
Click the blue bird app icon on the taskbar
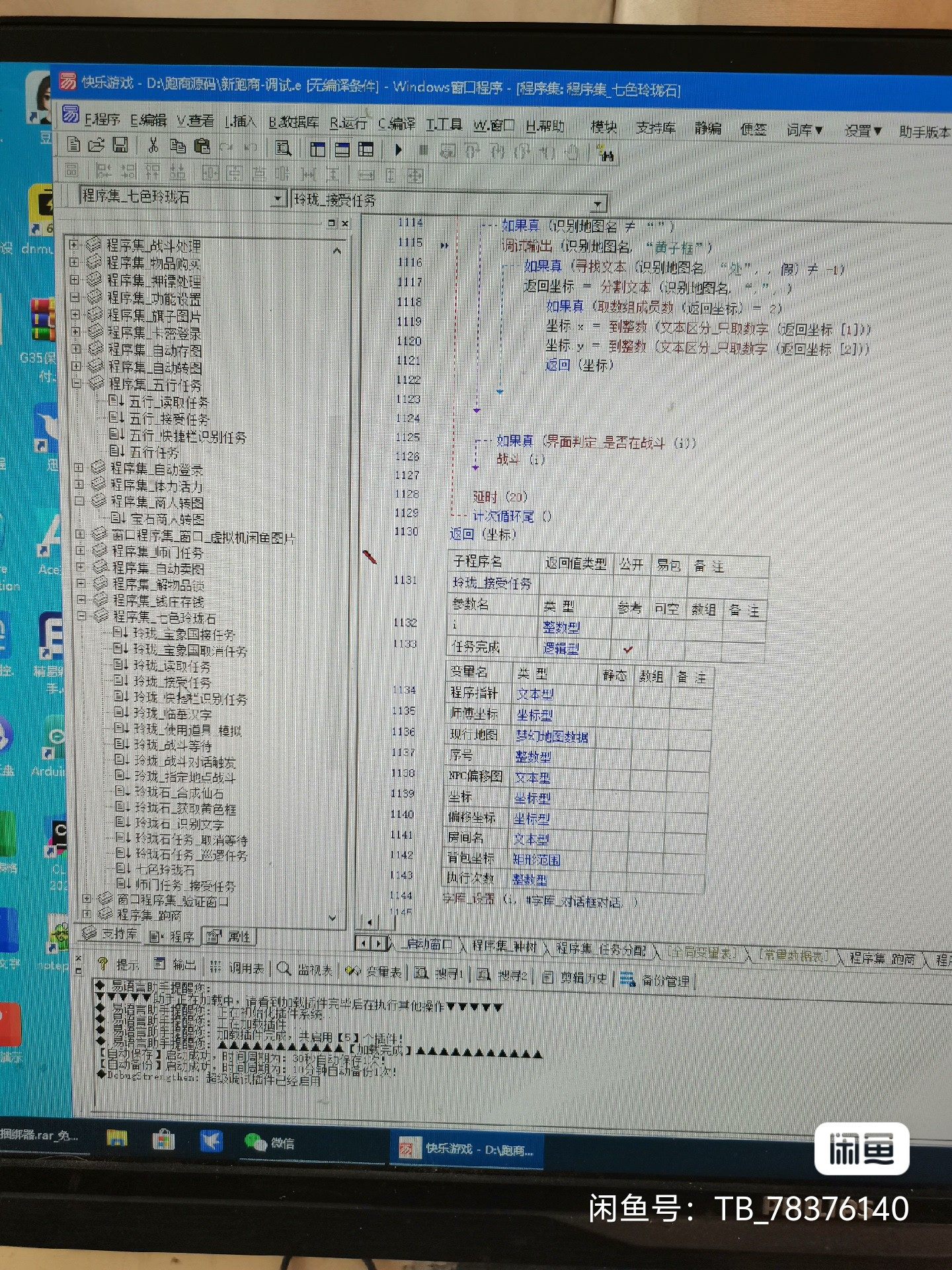pos(211,1140)
